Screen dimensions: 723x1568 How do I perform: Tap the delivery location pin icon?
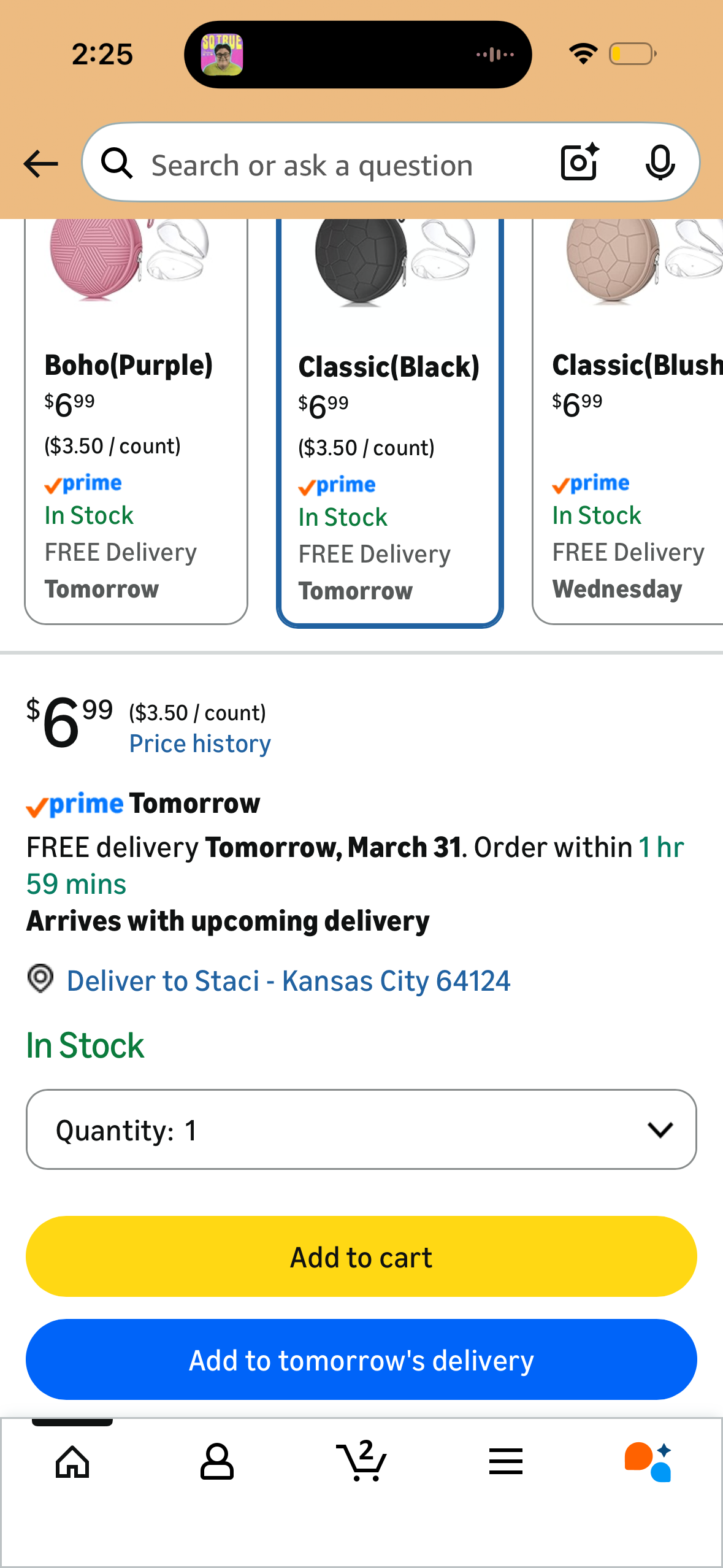(40, 978)
